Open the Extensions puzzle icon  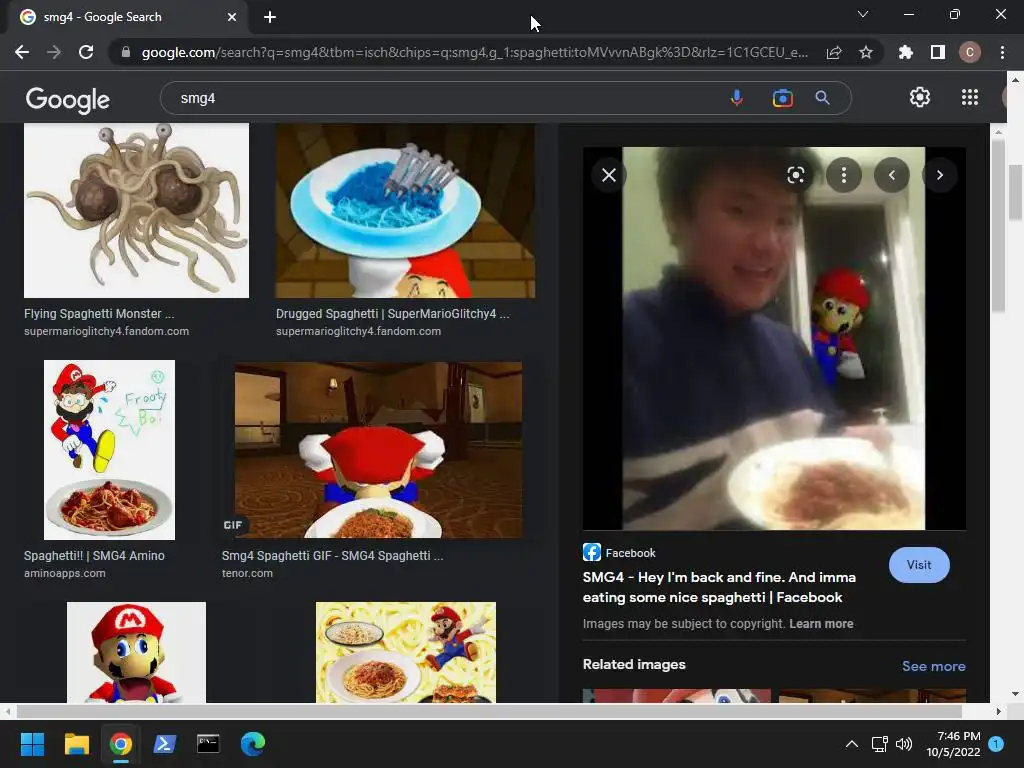(905, 52)
